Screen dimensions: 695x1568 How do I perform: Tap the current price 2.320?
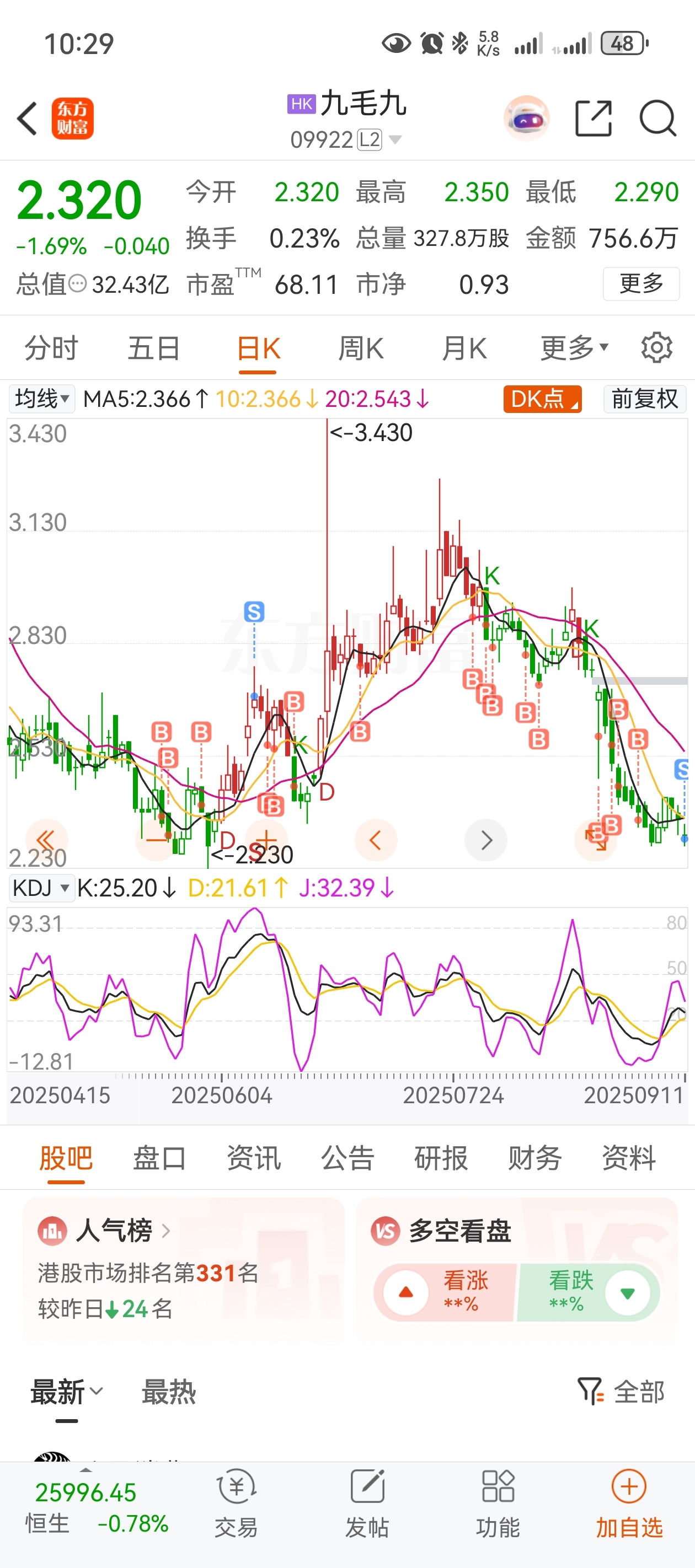click(79, 200)
